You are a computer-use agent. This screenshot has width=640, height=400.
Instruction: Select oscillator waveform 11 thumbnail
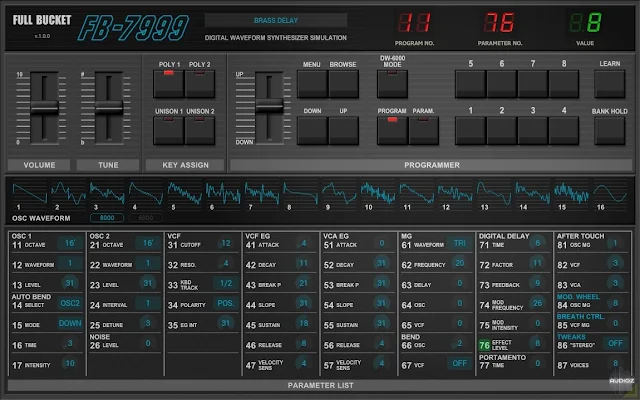[x=416, y=193]
